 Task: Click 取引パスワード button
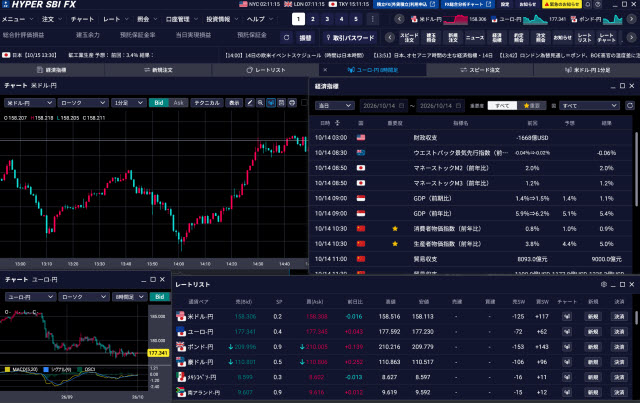coord(350,38)
